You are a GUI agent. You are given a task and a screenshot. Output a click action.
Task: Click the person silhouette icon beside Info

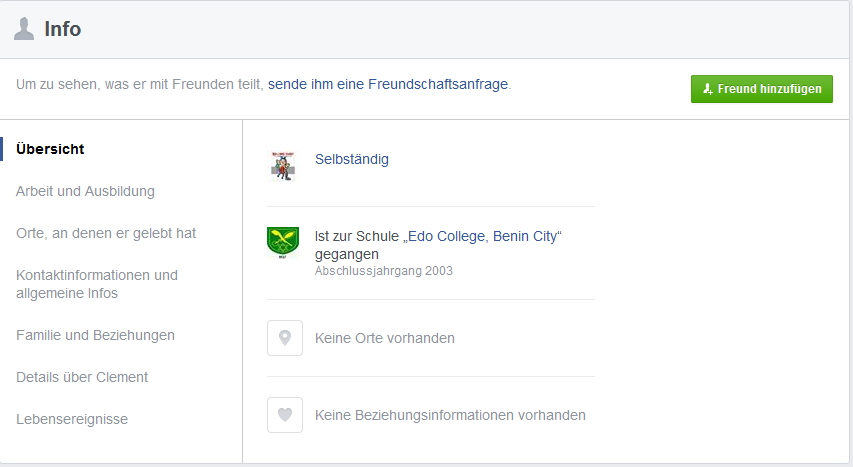point(24,28)
